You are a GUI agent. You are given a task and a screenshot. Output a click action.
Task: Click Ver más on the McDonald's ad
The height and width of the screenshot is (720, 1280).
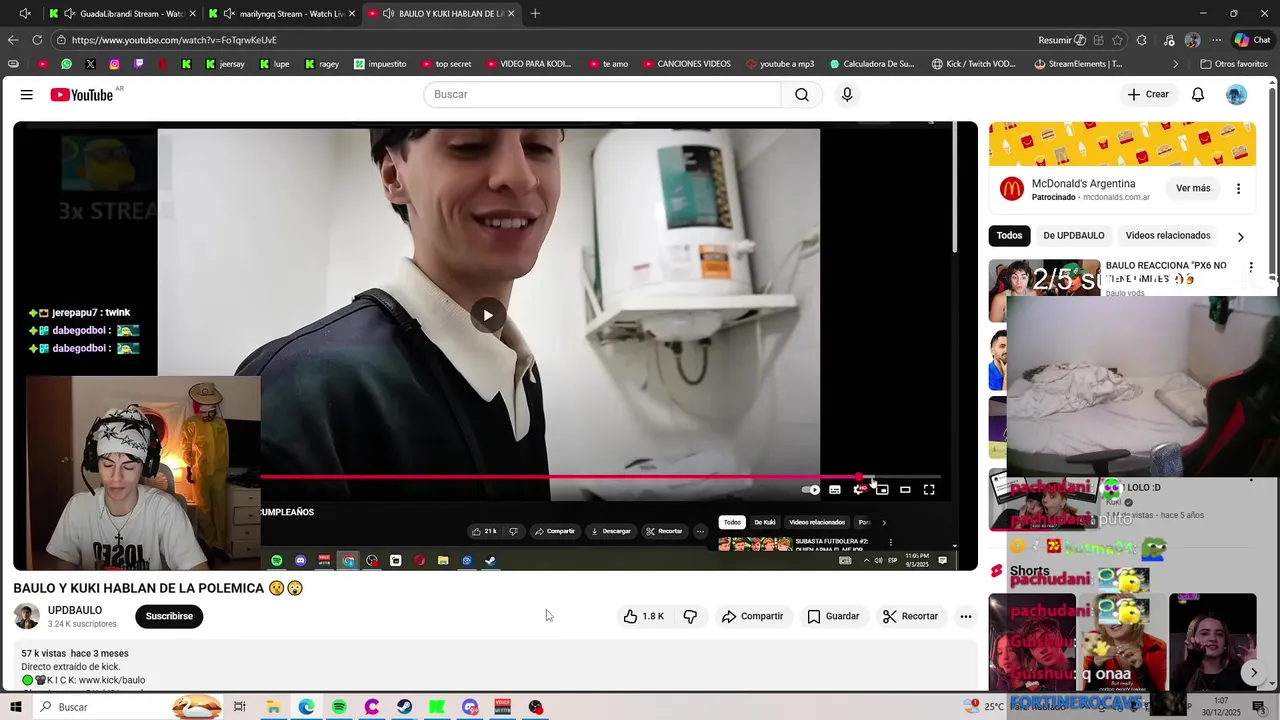point(1193,188)
